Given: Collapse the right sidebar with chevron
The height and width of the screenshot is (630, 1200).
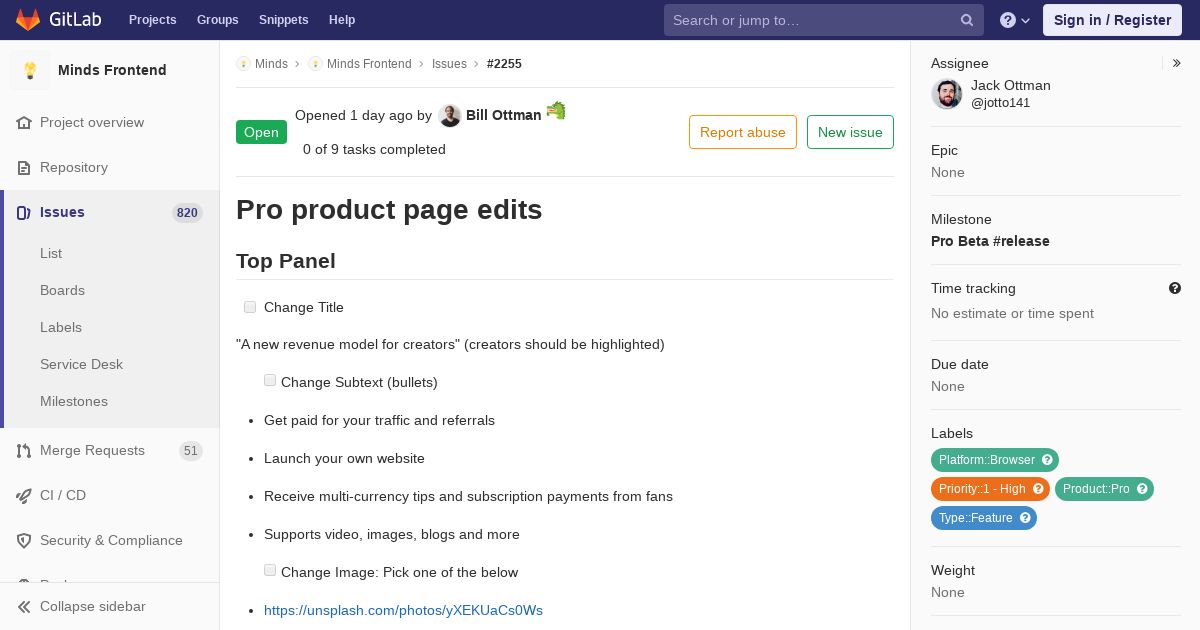Looking at the screenshot, I should tap(1177, 63).
